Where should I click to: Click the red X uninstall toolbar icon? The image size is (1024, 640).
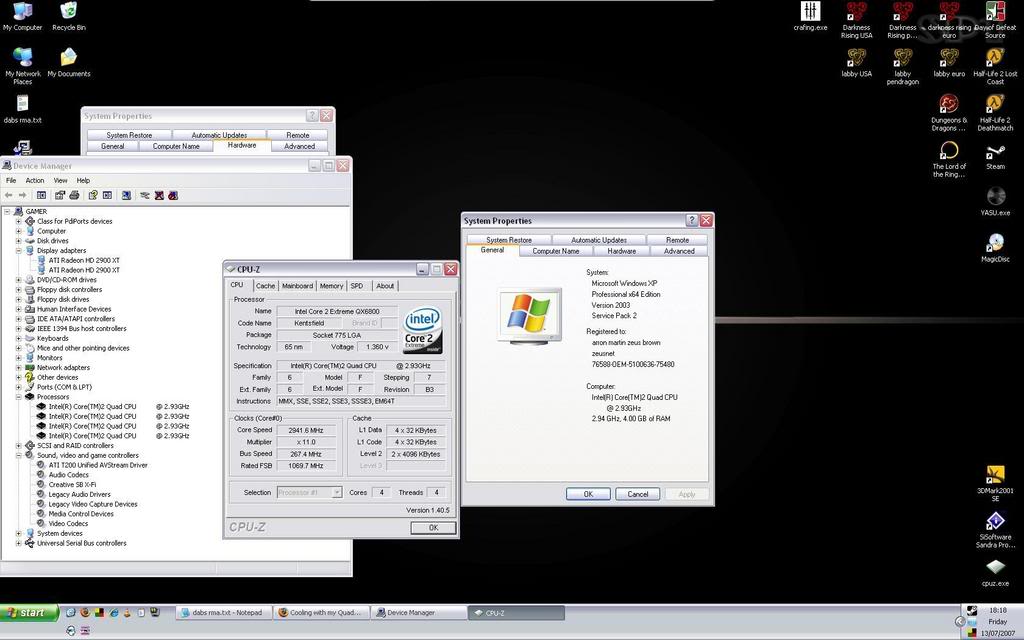(x=159, y=195)
